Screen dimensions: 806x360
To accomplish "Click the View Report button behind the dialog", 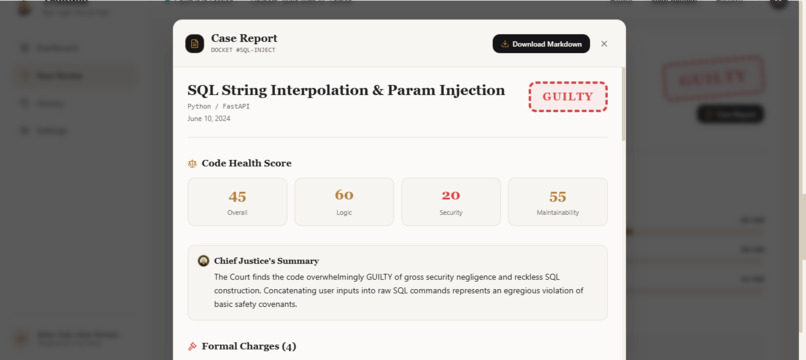I will (x=730, y=114).
